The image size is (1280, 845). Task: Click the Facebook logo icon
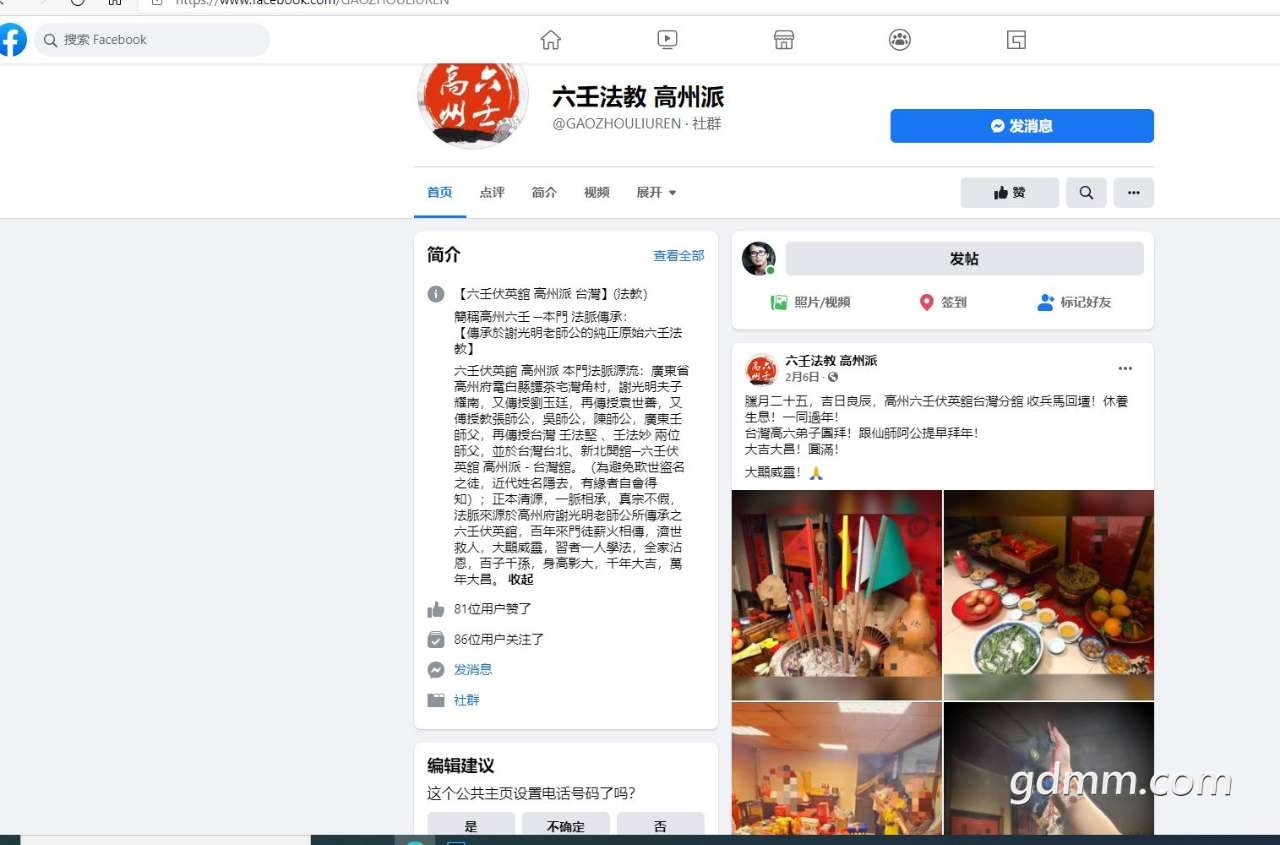point(11,40)
